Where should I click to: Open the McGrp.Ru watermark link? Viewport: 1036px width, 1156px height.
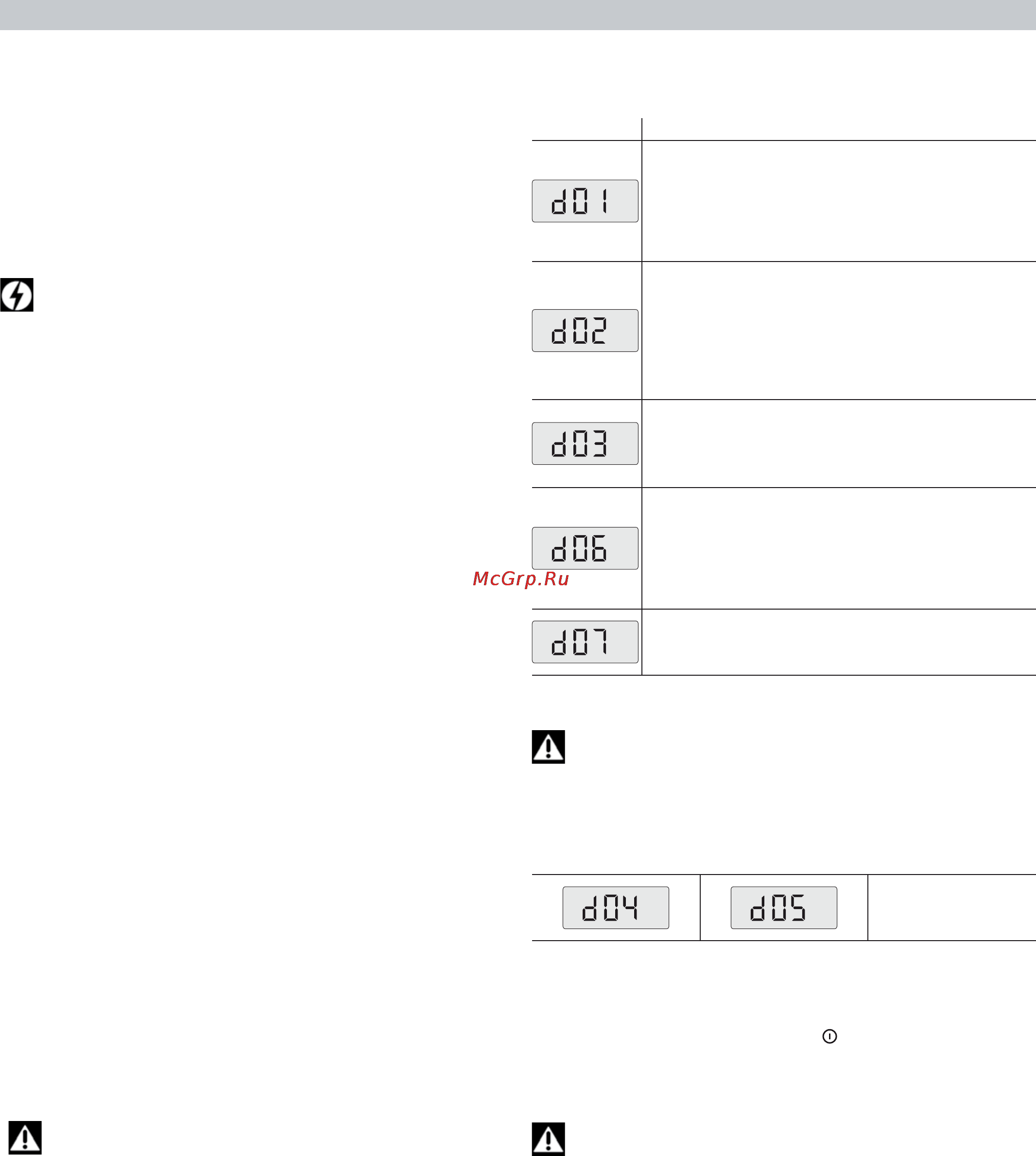(521, 579)
